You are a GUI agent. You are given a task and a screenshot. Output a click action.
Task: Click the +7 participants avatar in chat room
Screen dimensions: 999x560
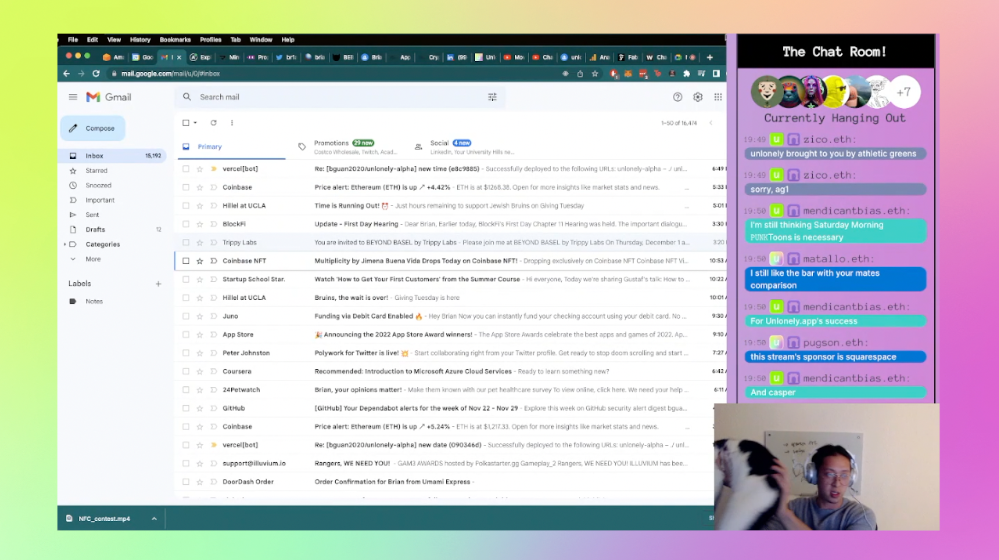[903, 92]
